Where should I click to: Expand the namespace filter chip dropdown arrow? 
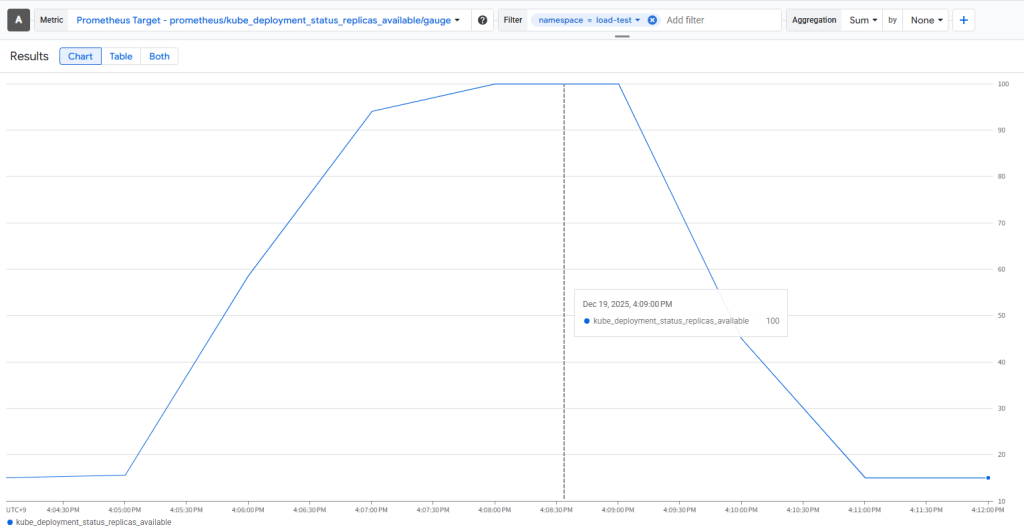[x=637, y=20]
